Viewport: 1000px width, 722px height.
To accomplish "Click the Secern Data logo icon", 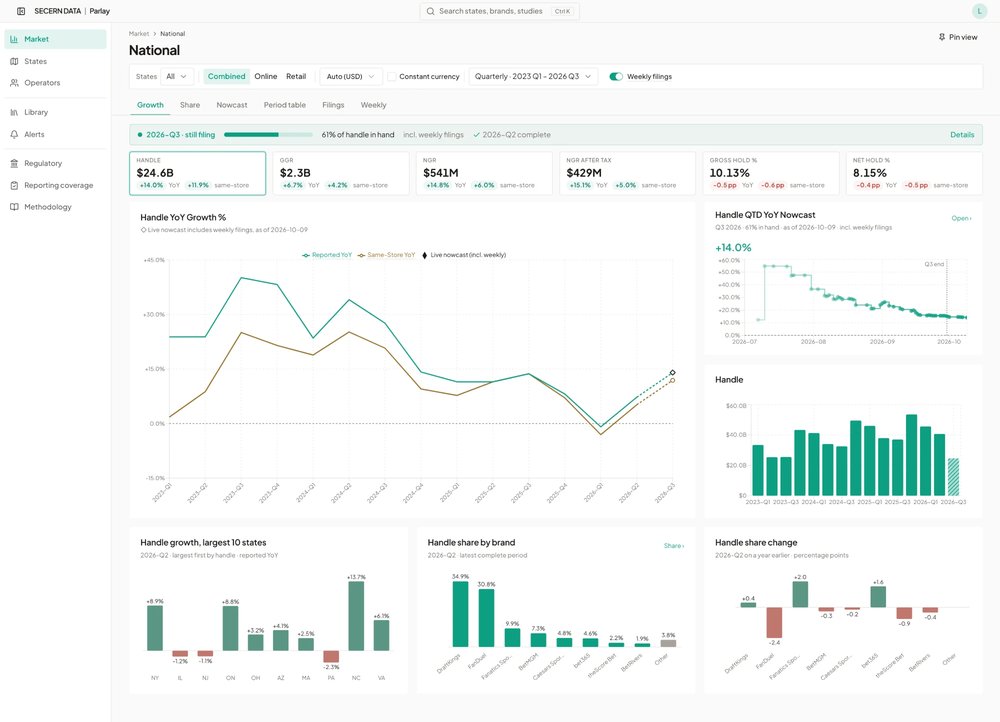I will click(21, 11).
